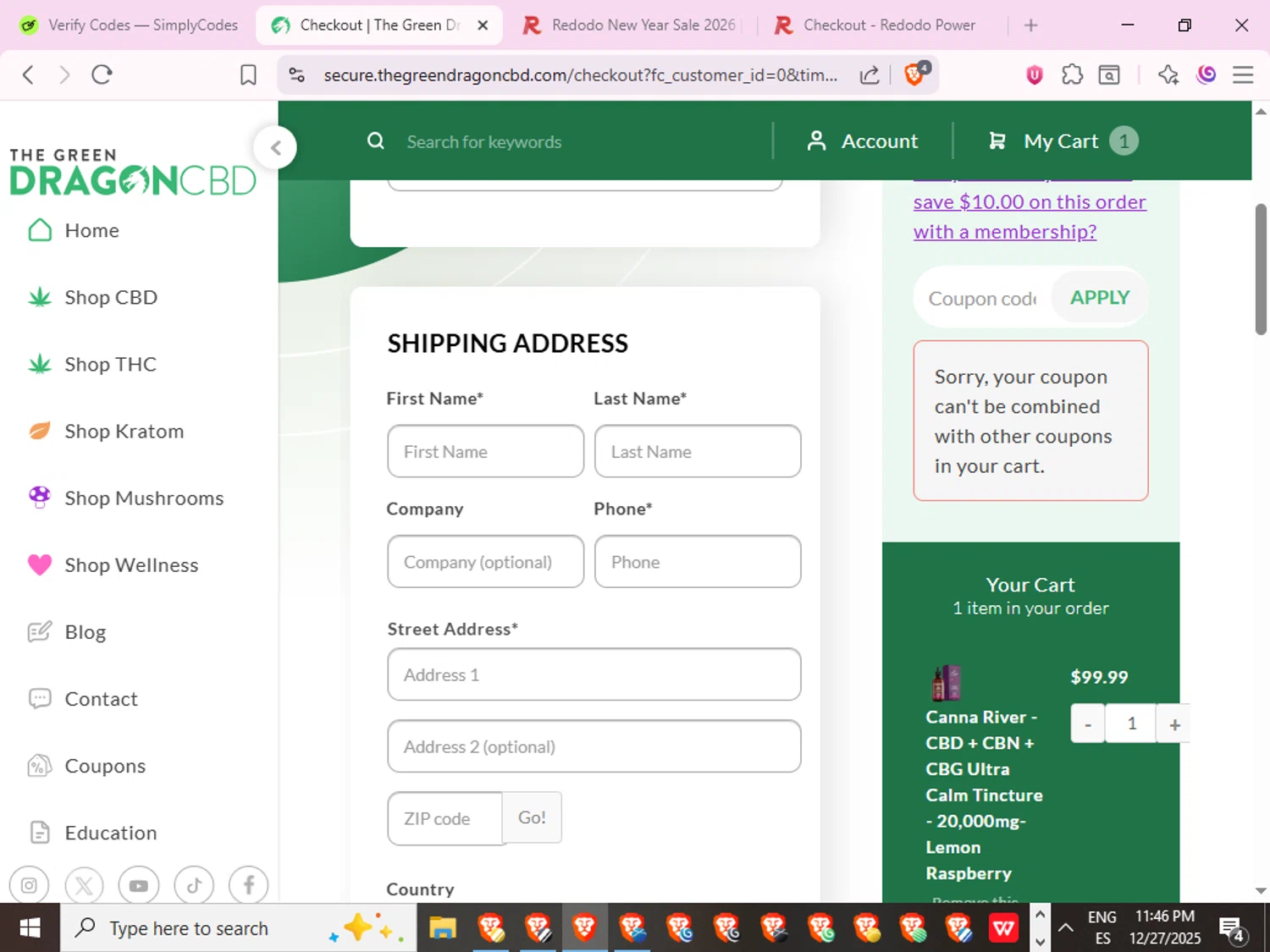Screen dimensions: 1270x952
Task: Switch to Checkout - Redodo Power tab
Action: point(876,25)
